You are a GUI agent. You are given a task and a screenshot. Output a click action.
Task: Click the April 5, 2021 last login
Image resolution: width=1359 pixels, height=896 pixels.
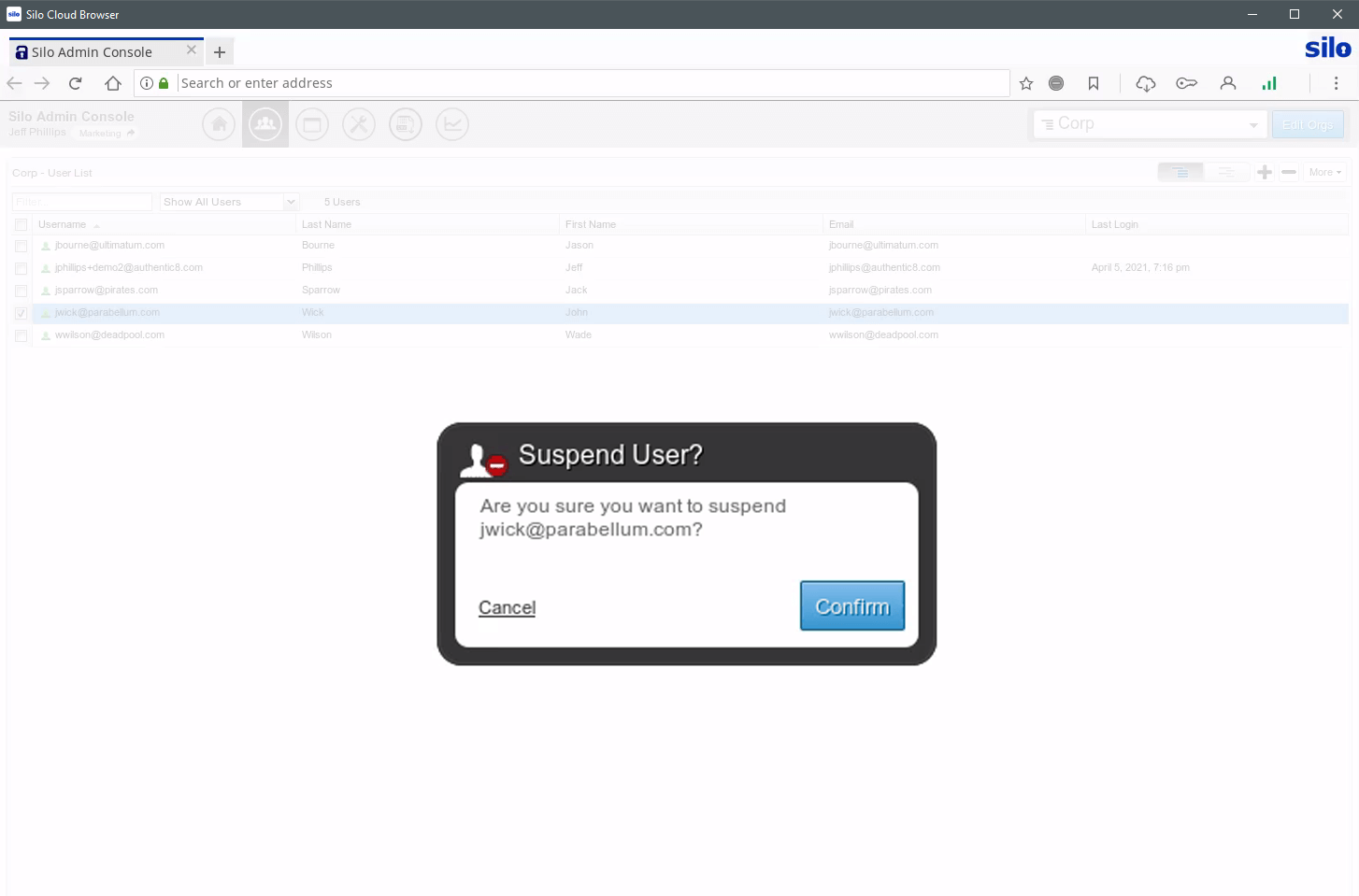(1140, 267)
